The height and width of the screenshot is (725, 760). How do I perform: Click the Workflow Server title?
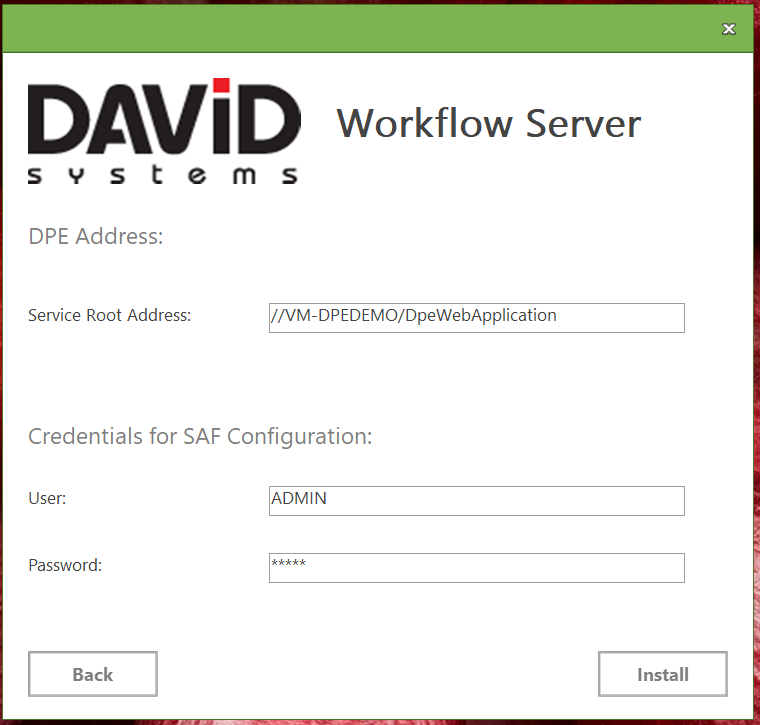click(488, 123)
